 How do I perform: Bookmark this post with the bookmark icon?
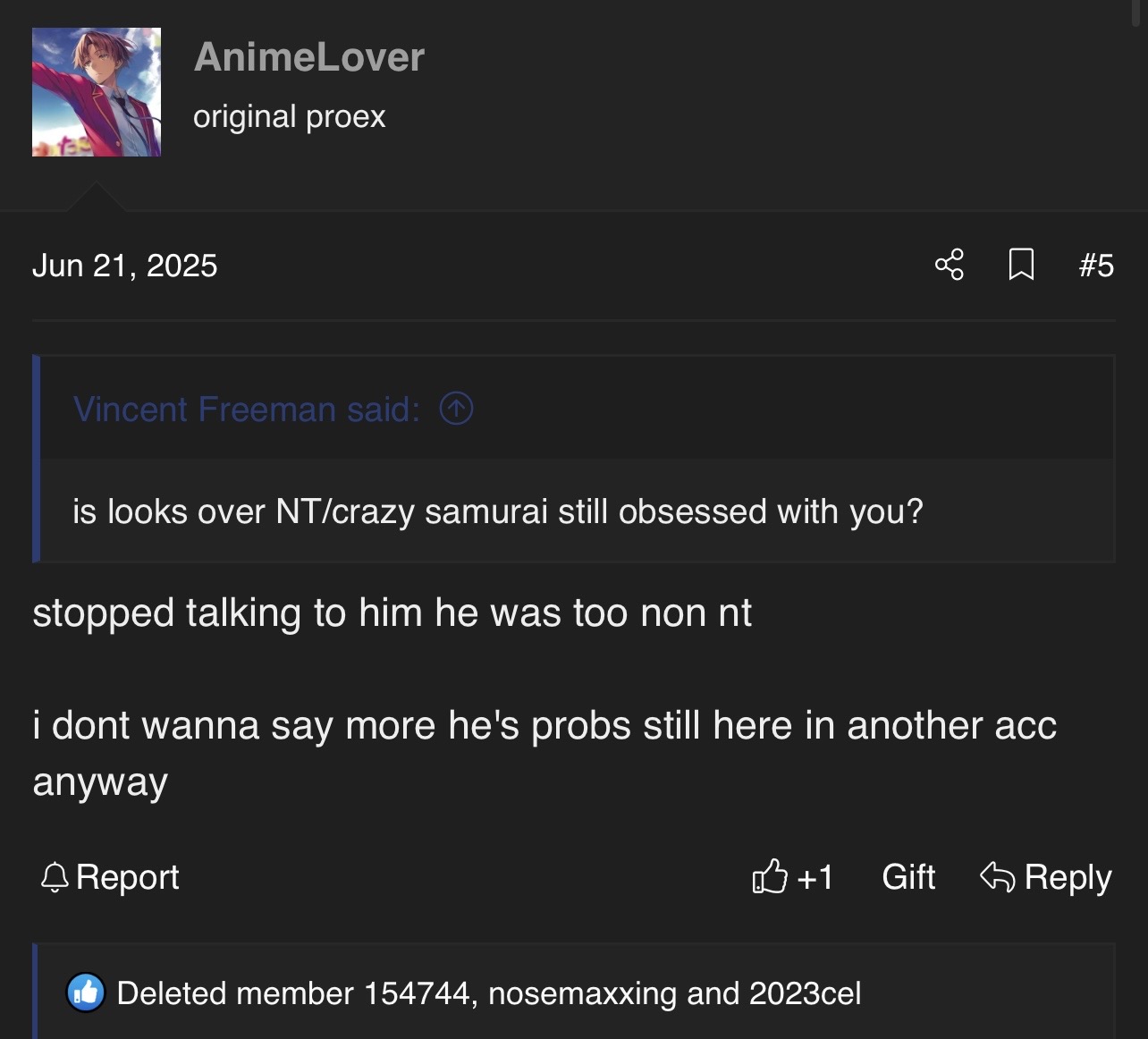(1021, 265)
